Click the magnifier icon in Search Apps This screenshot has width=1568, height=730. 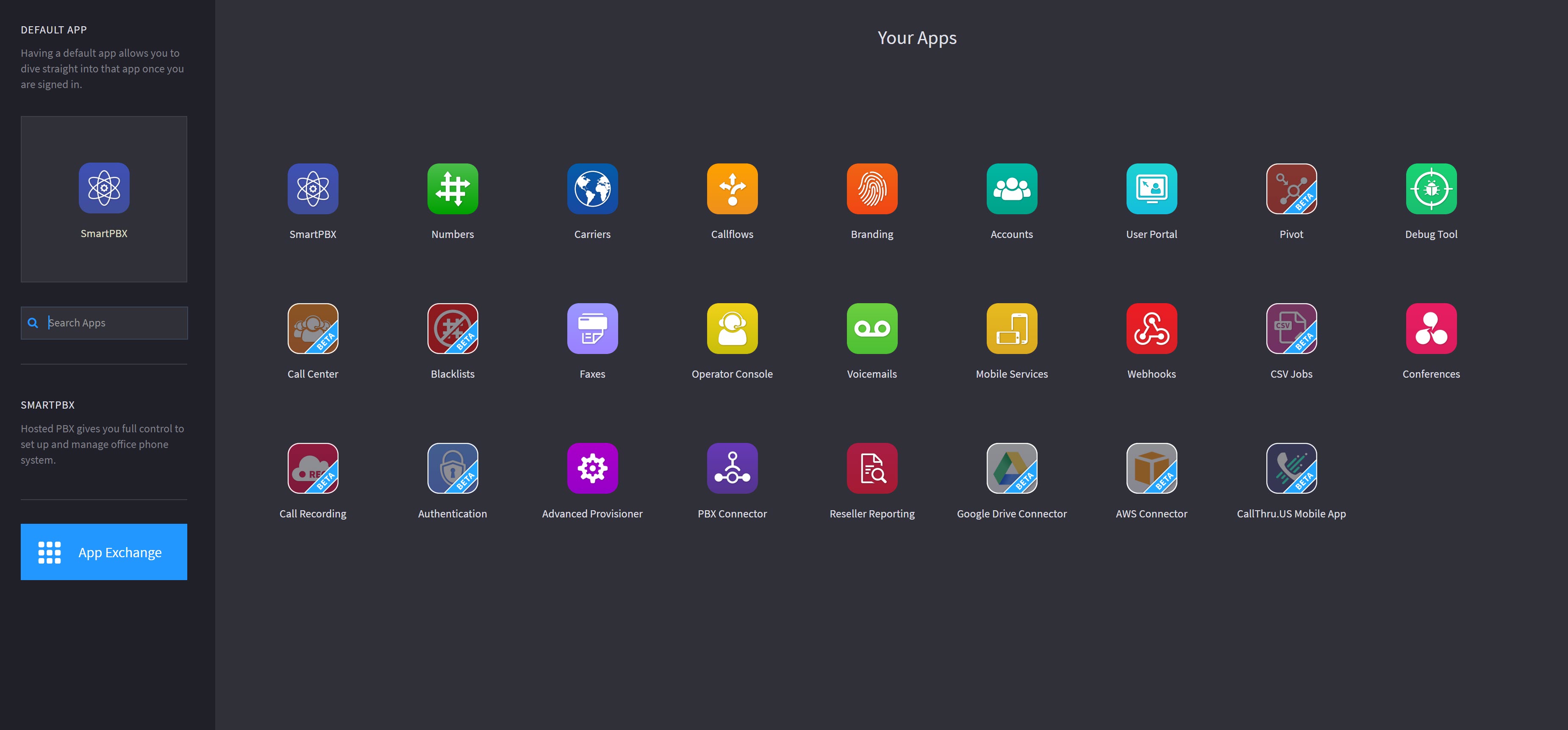(x=33, y=323)
